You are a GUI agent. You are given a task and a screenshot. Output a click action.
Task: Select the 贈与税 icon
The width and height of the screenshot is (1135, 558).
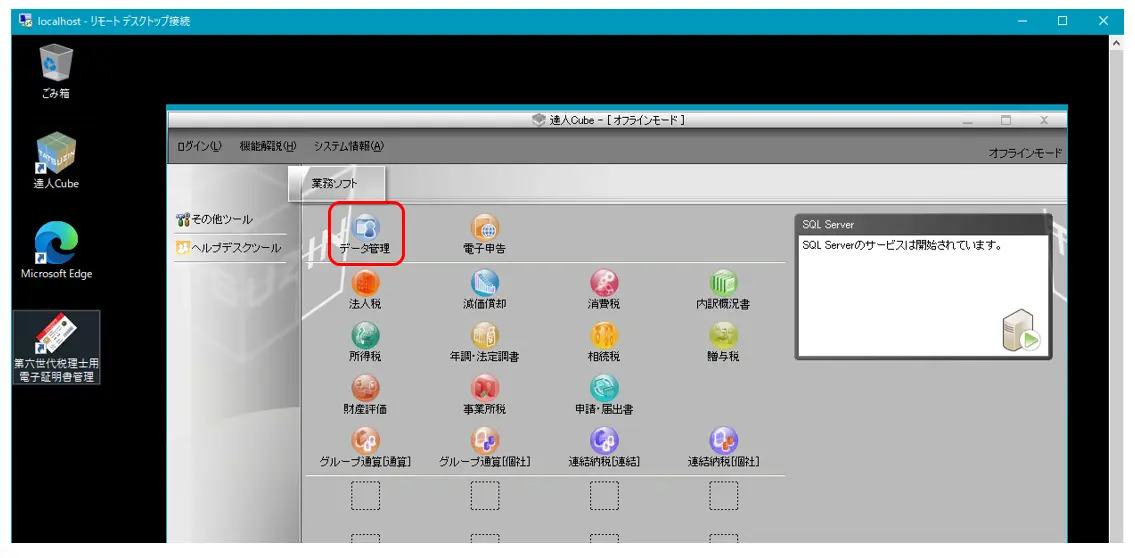(x=723, y=338)
